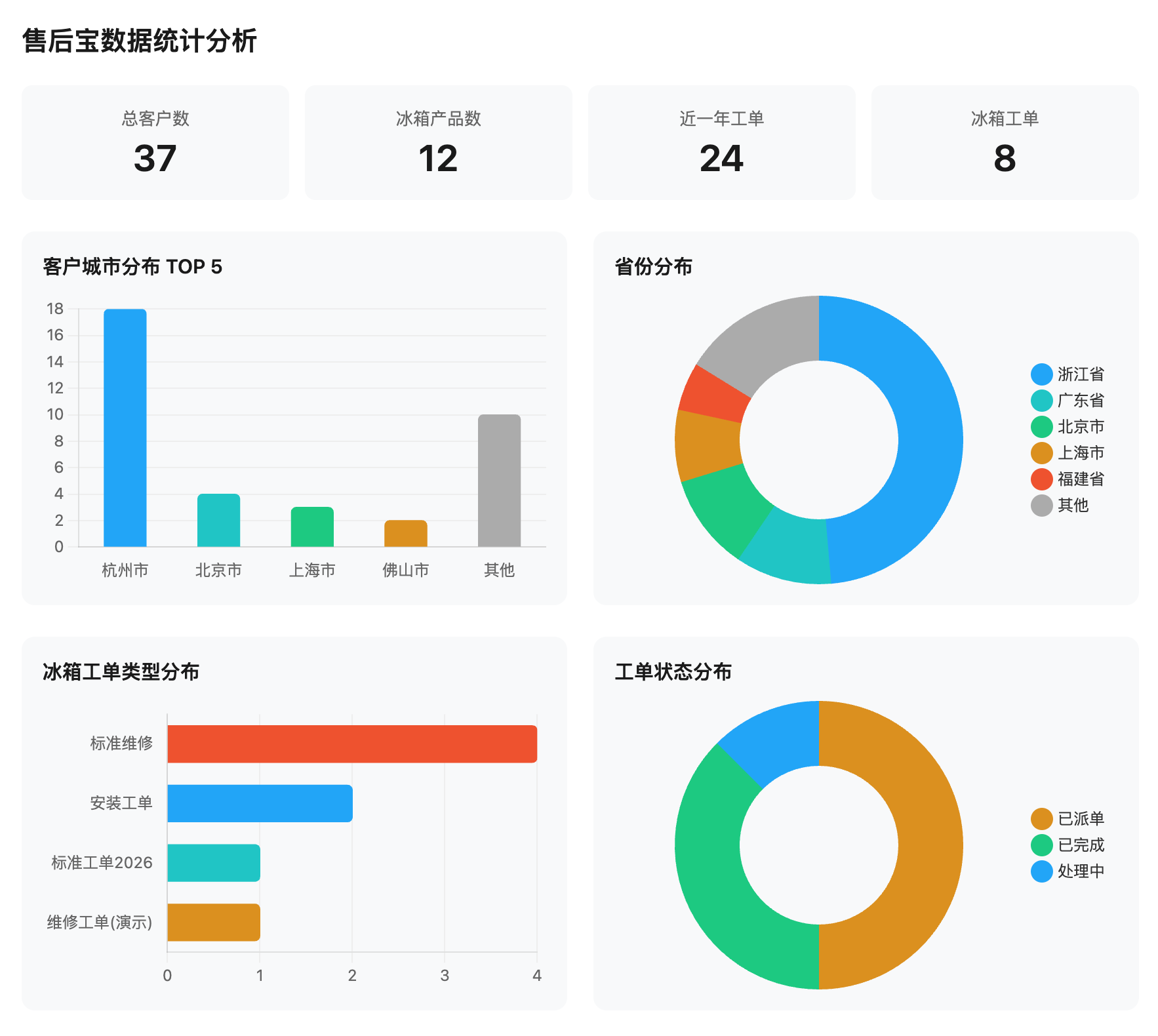This screenshot has height=1036, width=1158.
Task: Click the 省份分布 chart heading
Action: 654,267
